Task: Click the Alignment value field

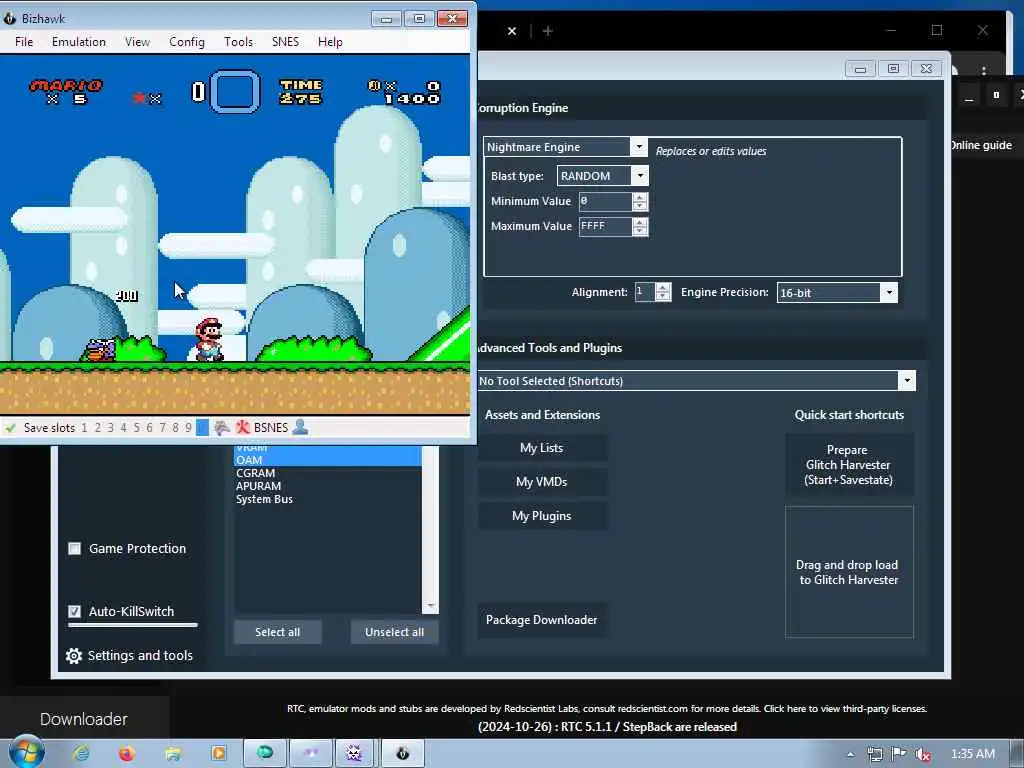Action: point(645,292)
